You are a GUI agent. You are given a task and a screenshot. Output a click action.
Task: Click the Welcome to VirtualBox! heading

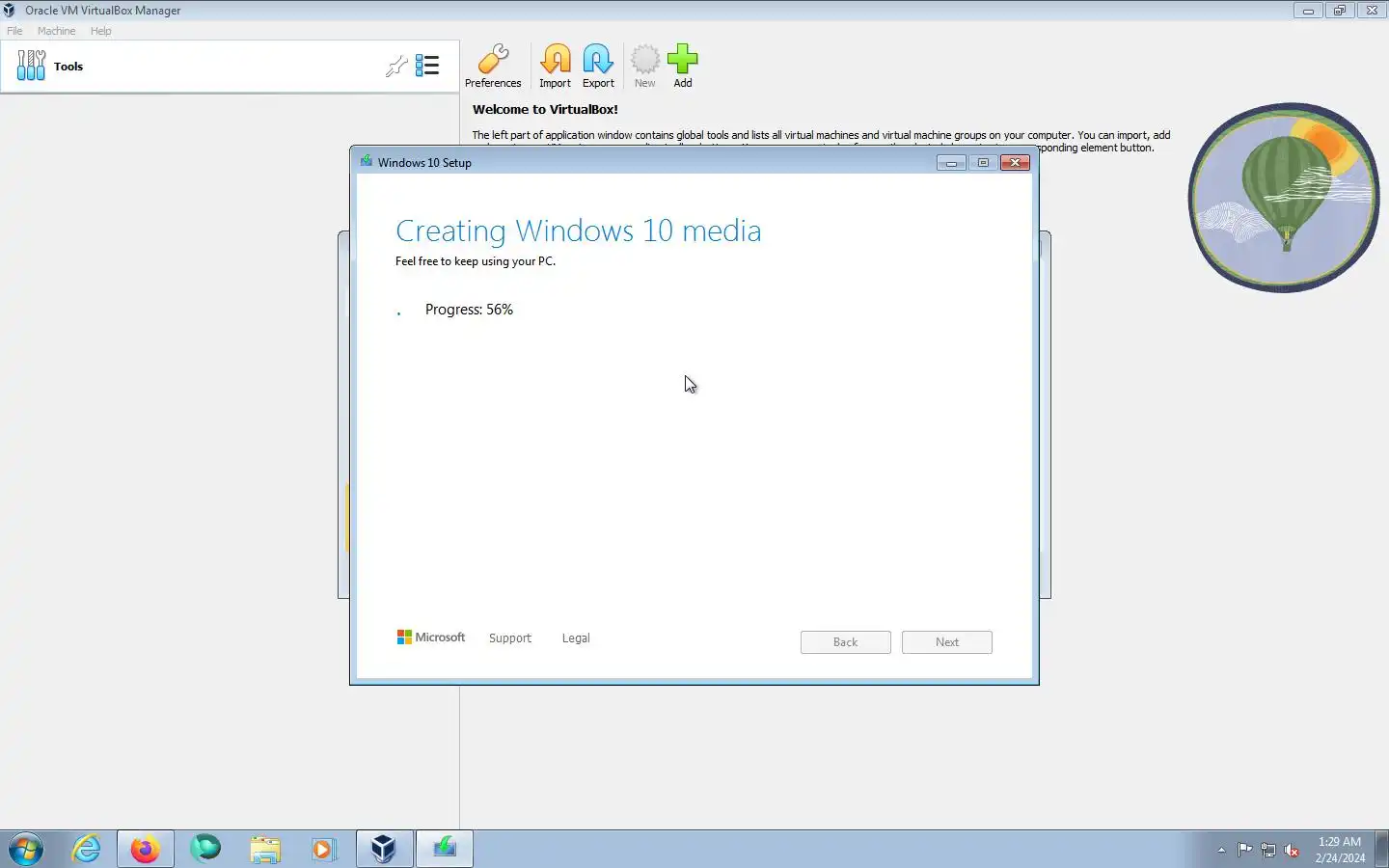coord(545,110)
